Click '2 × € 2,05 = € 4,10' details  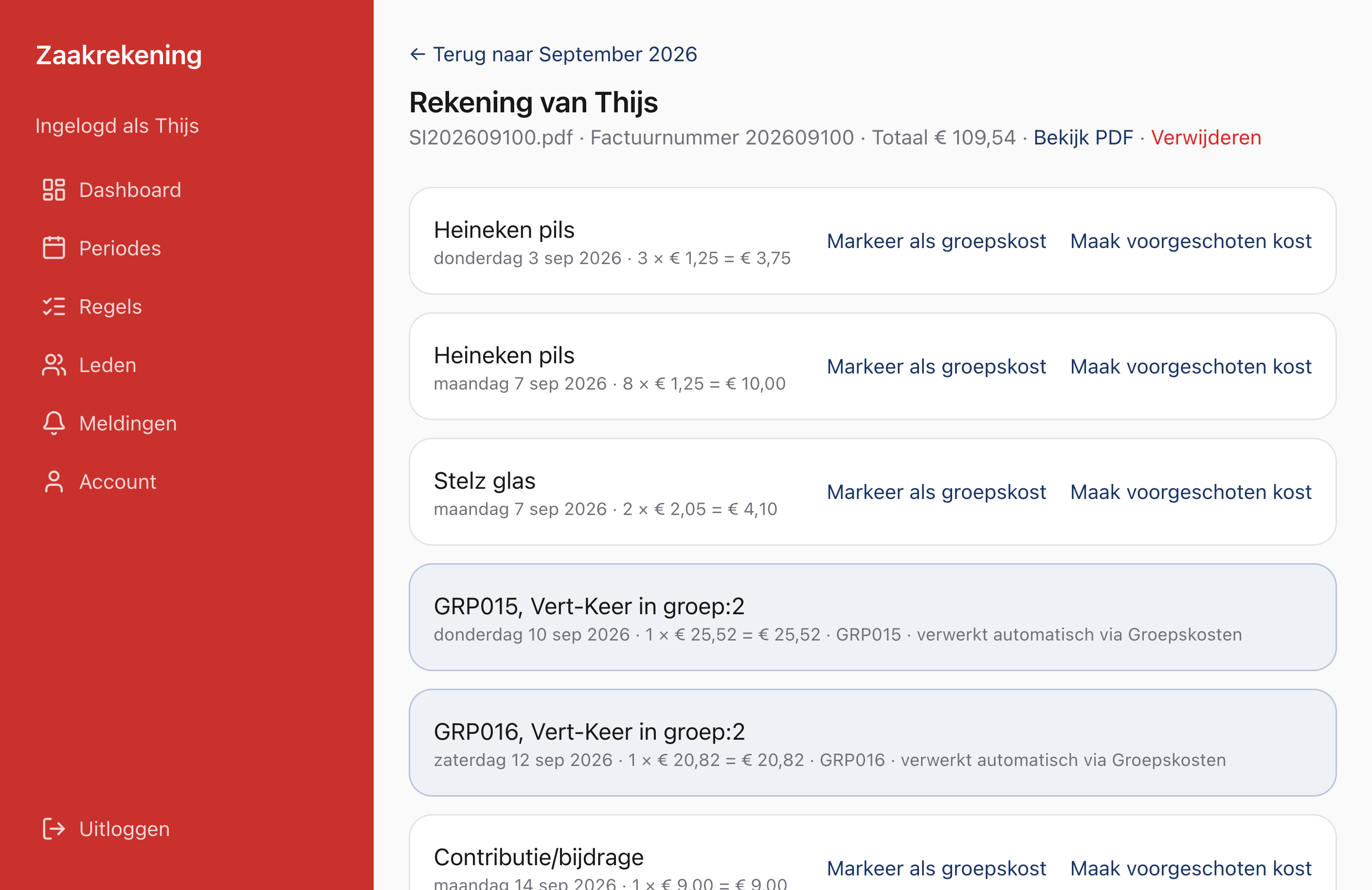click(x=700, y=509)
